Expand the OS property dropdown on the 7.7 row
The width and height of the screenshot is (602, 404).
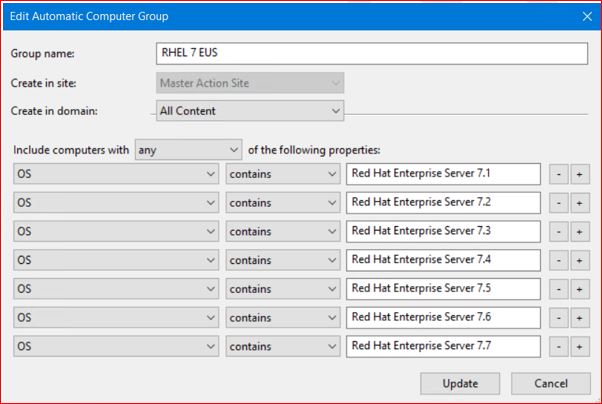[116, 346]
